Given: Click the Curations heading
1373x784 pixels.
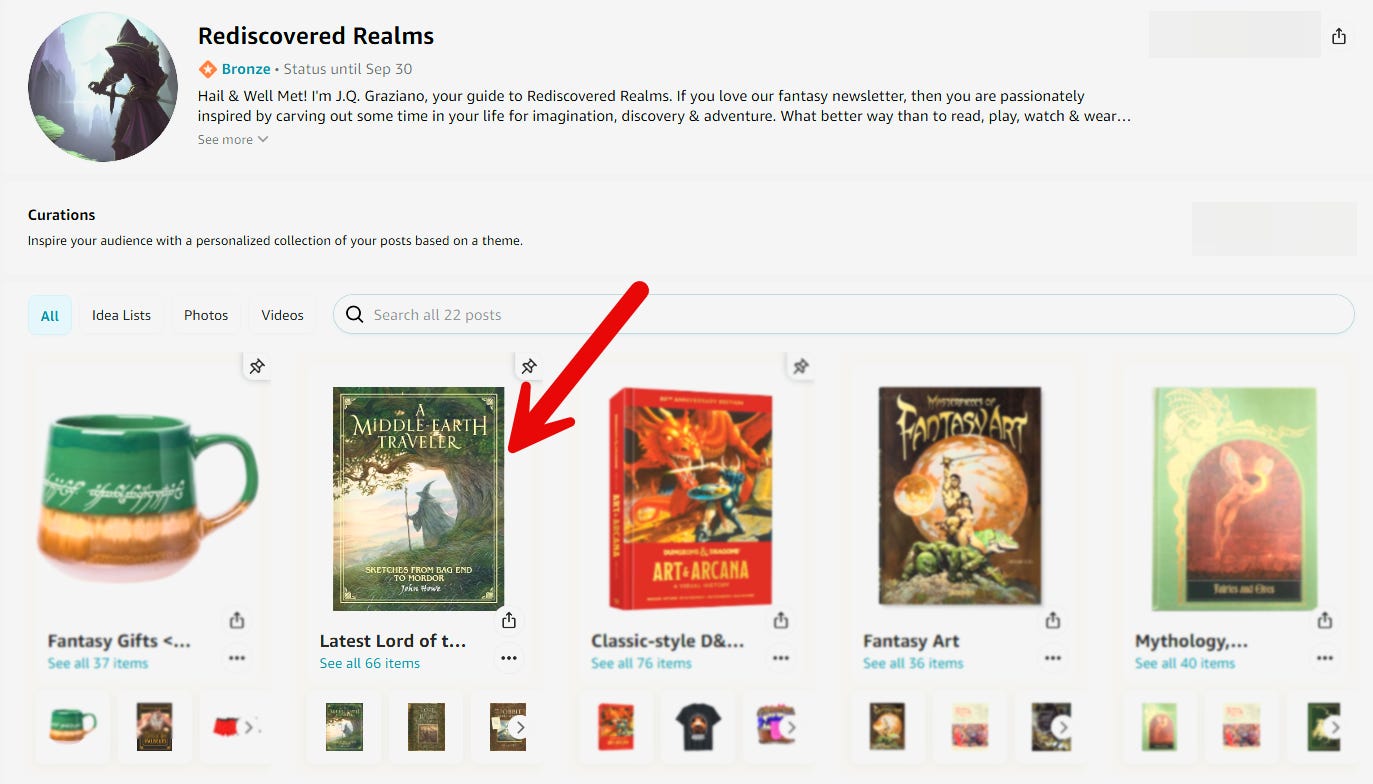Looking at the screenshot, I should 62,215.
